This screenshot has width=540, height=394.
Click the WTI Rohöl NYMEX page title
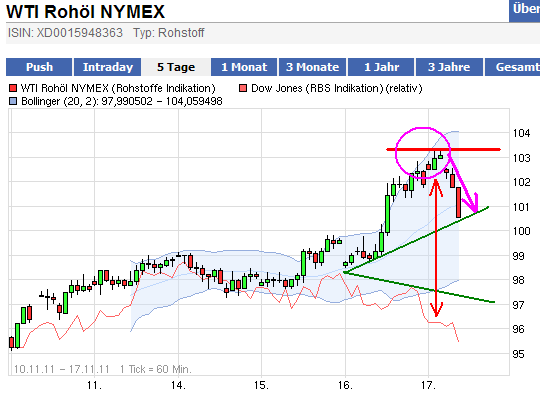(86, 11)
